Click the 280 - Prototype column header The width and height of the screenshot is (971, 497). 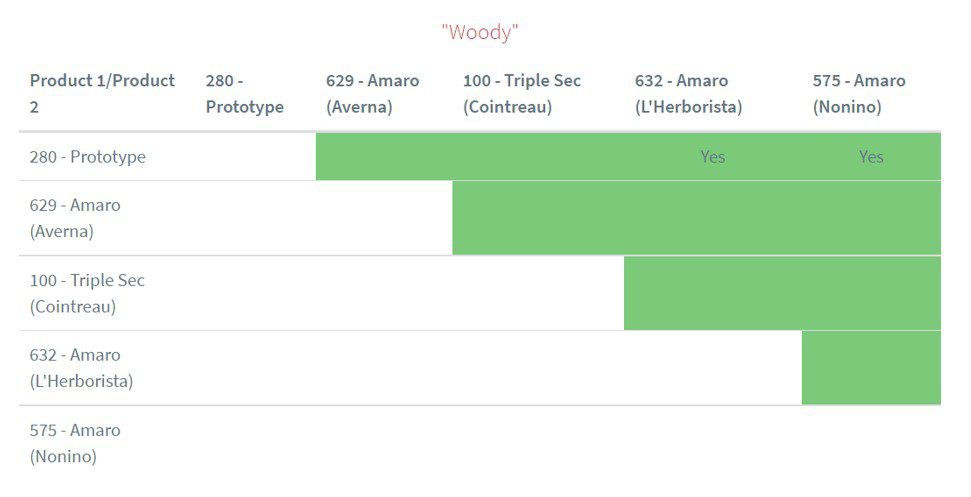(x=245, y=93)
